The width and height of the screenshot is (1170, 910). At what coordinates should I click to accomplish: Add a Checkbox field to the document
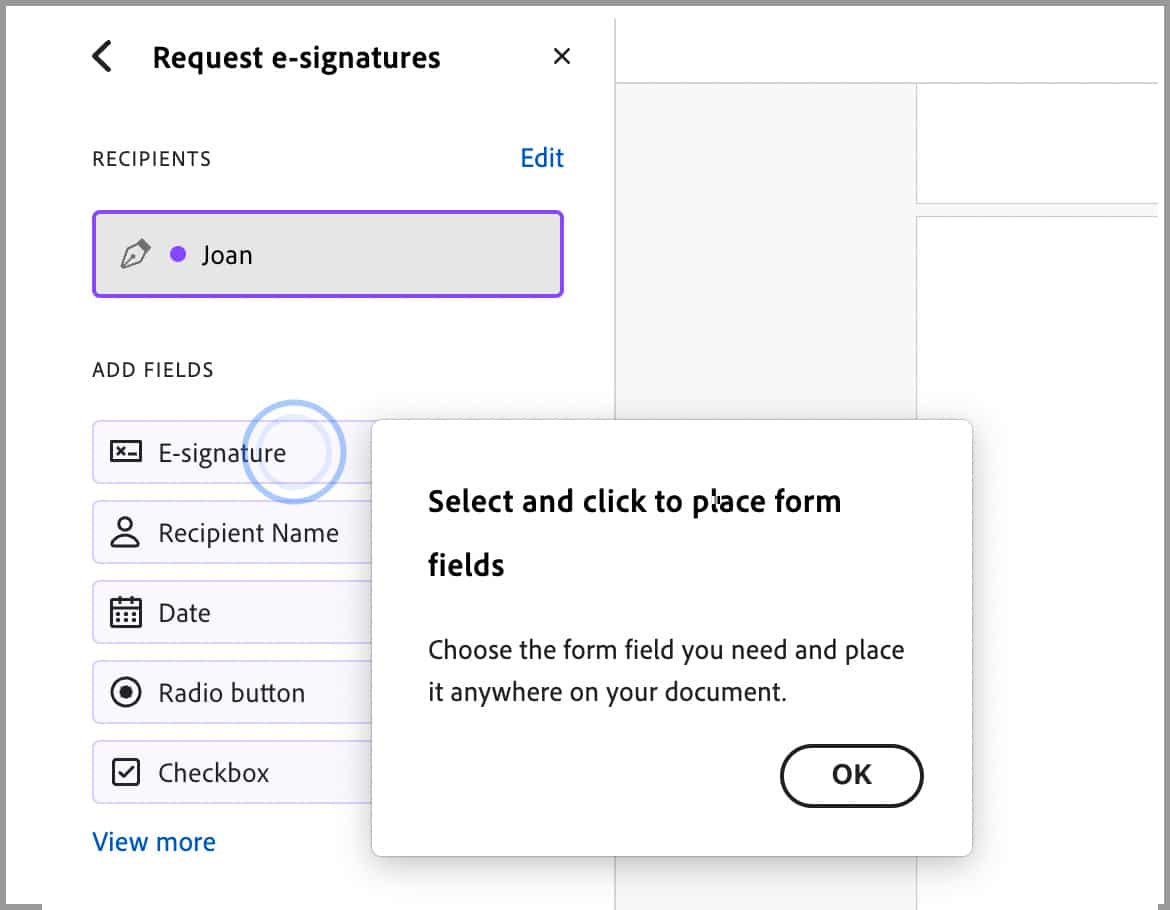[x=213, y=772]
